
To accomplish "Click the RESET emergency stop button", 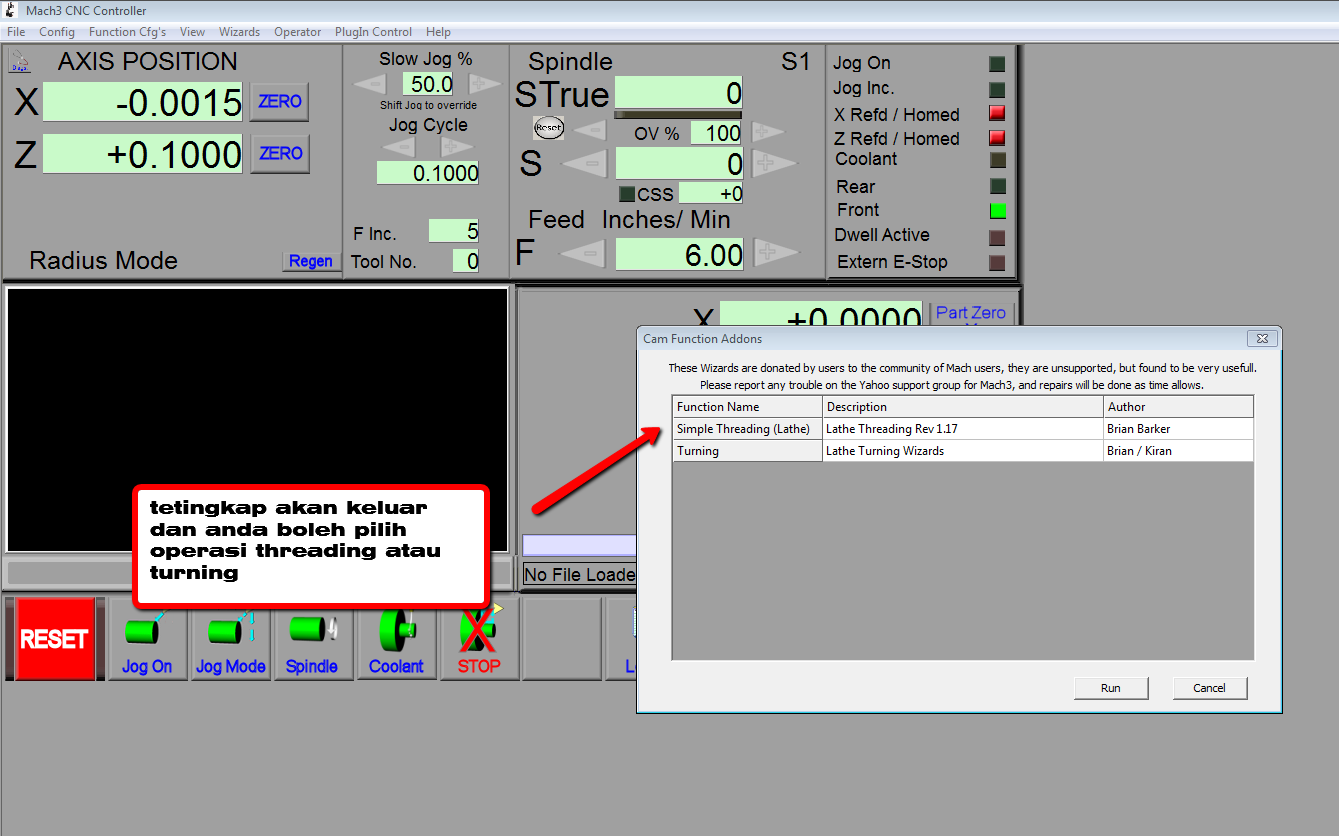I will 52,639.
